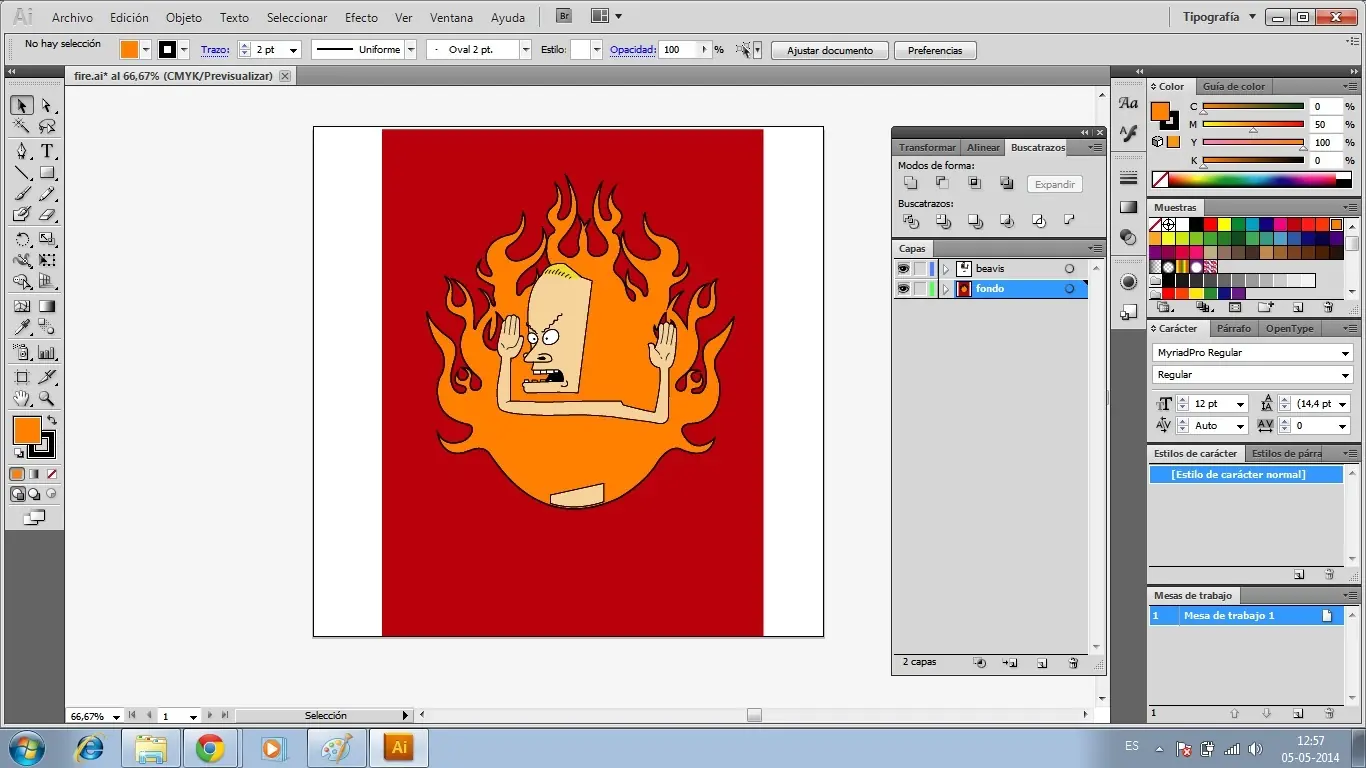Click the M (magenta) slider in the Color panel
Image resolution: width=1366 pixels, height=768 pixels.
pos(1253,125)
